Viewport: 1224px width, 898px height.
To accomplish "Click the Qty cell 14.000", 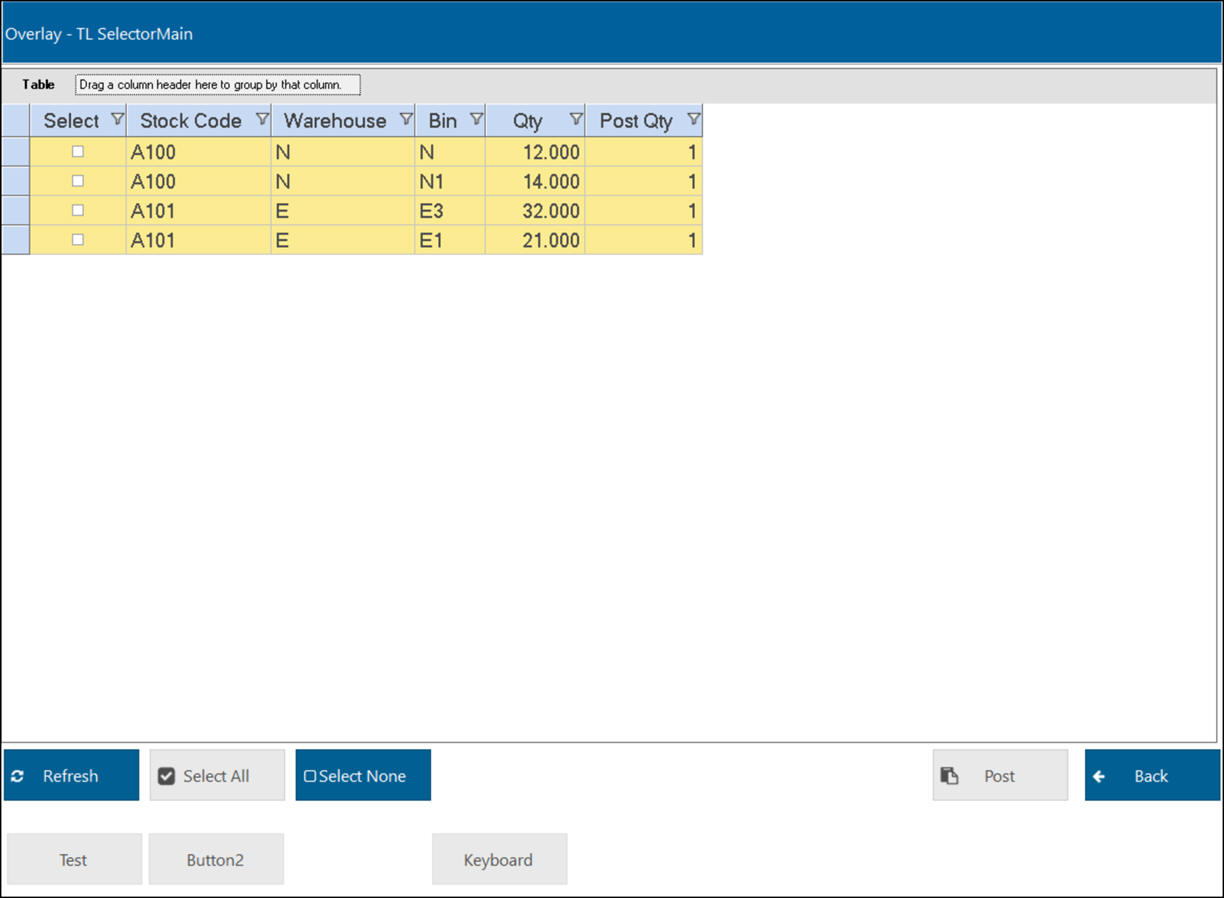I will 535,181.
